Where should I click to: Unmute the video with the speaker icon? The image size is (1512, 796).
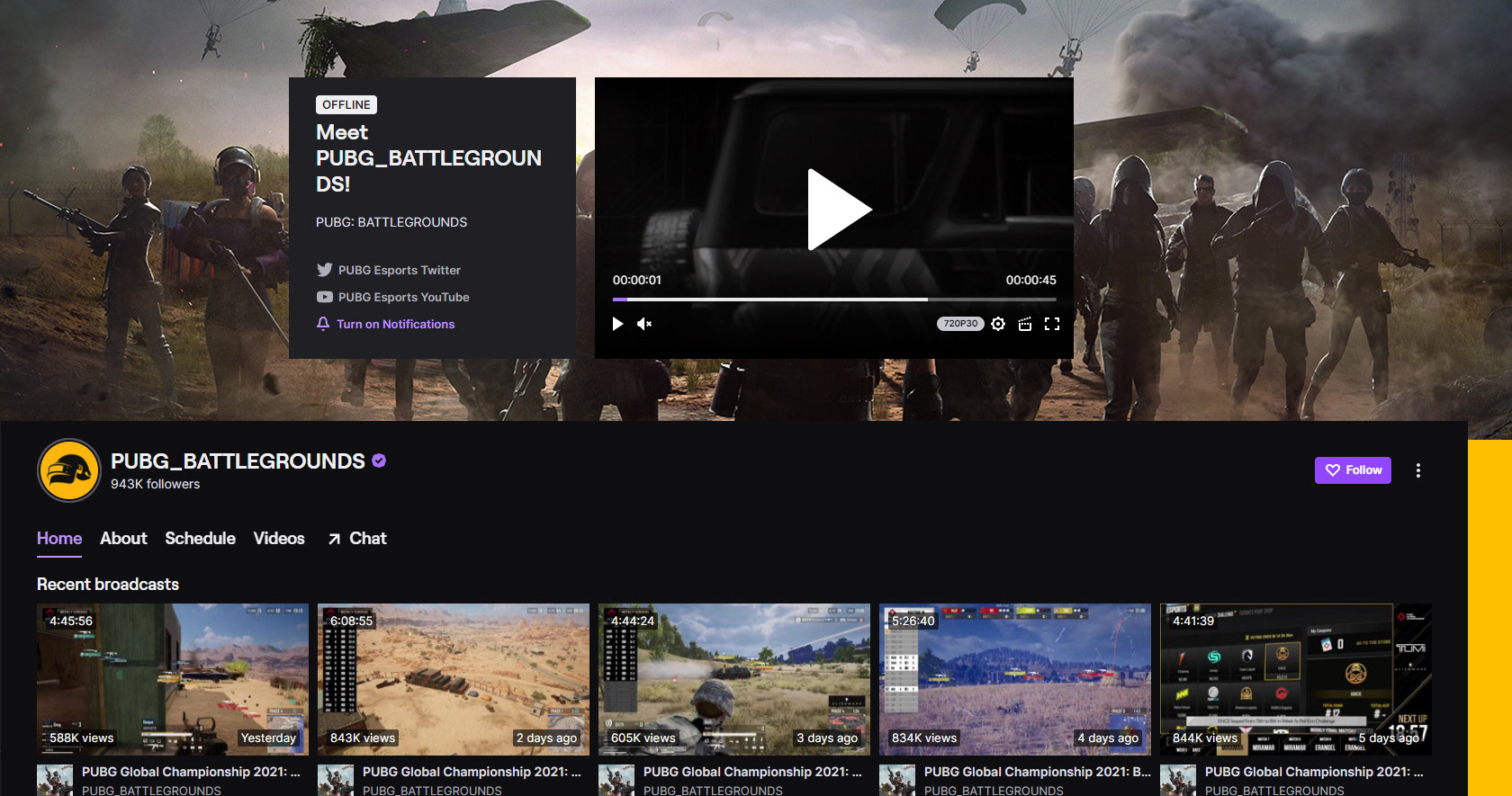tap(644, 324)
